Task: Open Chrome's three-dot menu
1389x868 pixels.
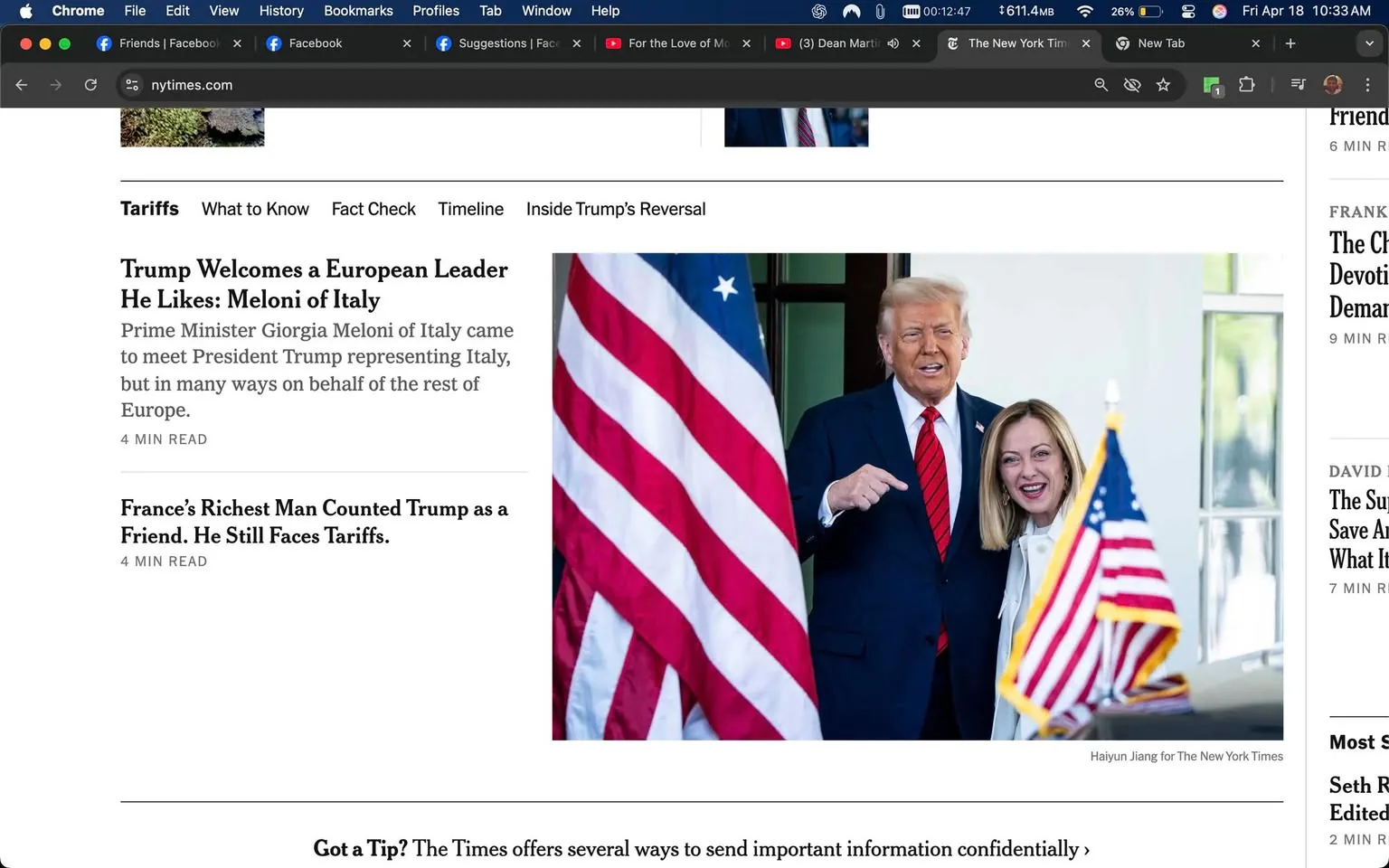Action: [x=1368, y=84]
